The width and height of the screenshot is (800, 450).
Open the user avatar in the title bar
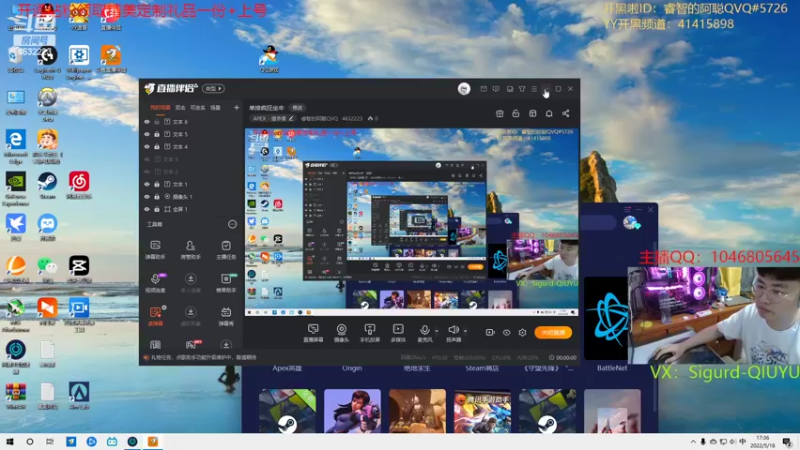click(464, 89)
